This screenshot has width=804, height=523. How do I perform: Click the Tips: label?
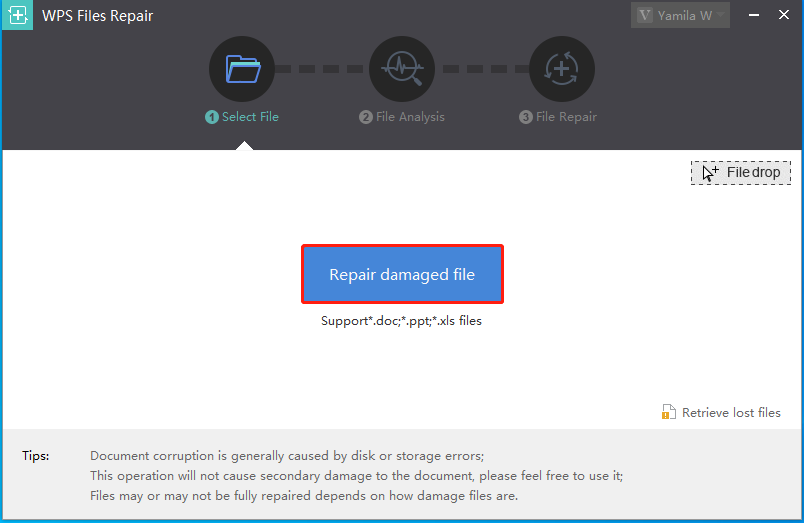coord(35,455)
